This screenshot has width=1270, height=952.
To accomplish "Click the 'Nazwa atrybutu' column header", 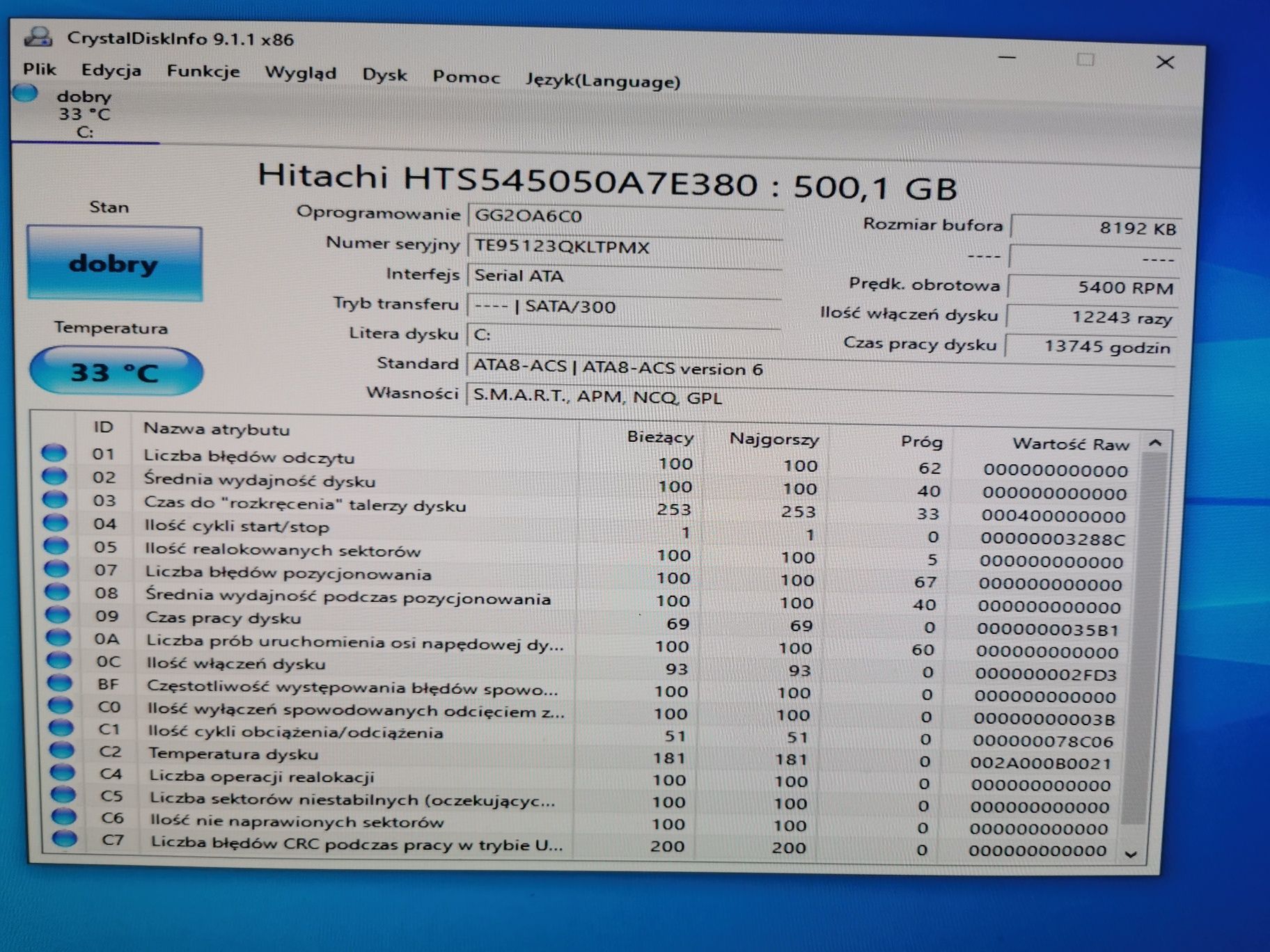I will pos(355,431).
